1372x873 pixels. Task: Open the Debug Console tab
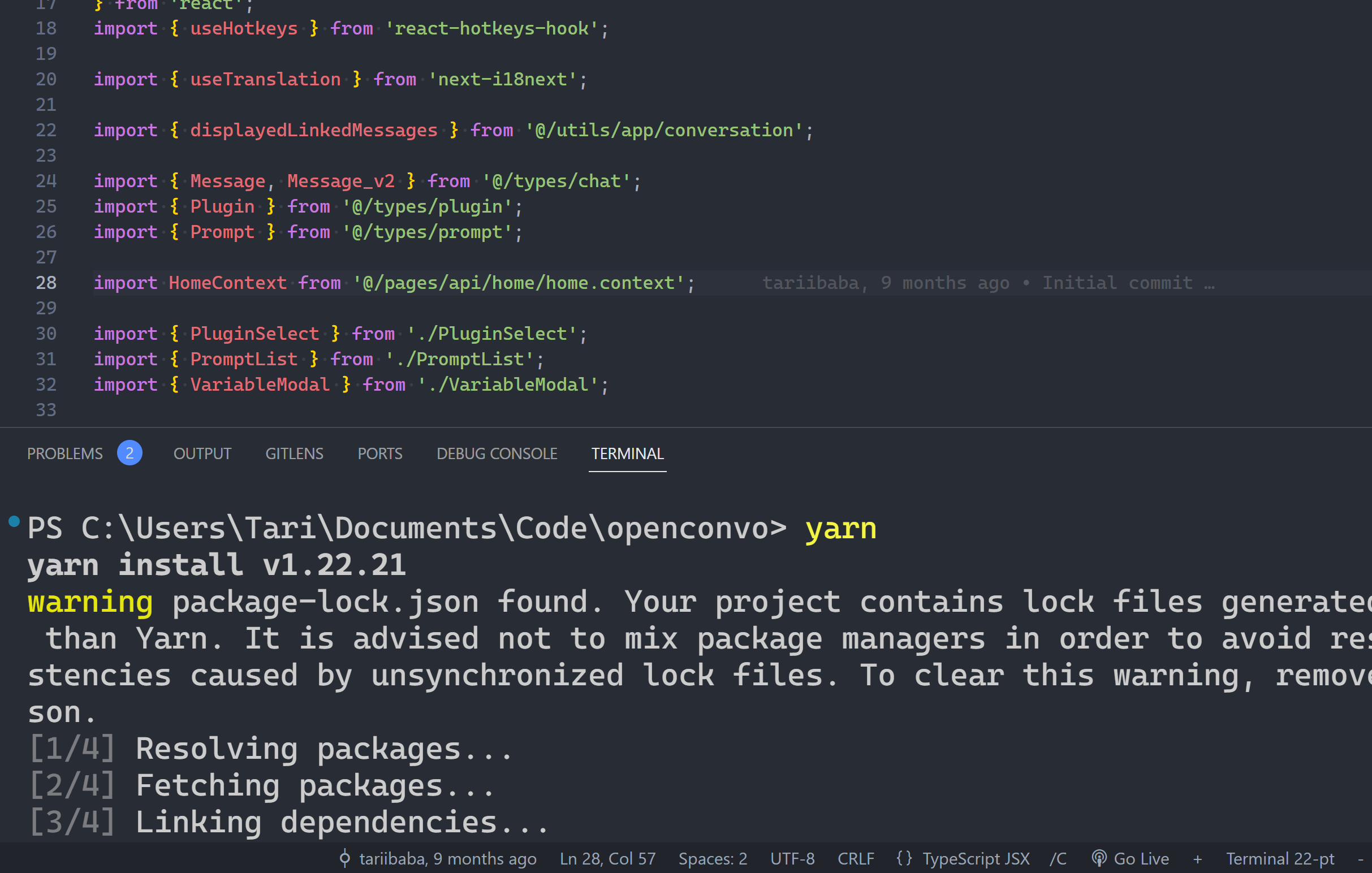497,453
